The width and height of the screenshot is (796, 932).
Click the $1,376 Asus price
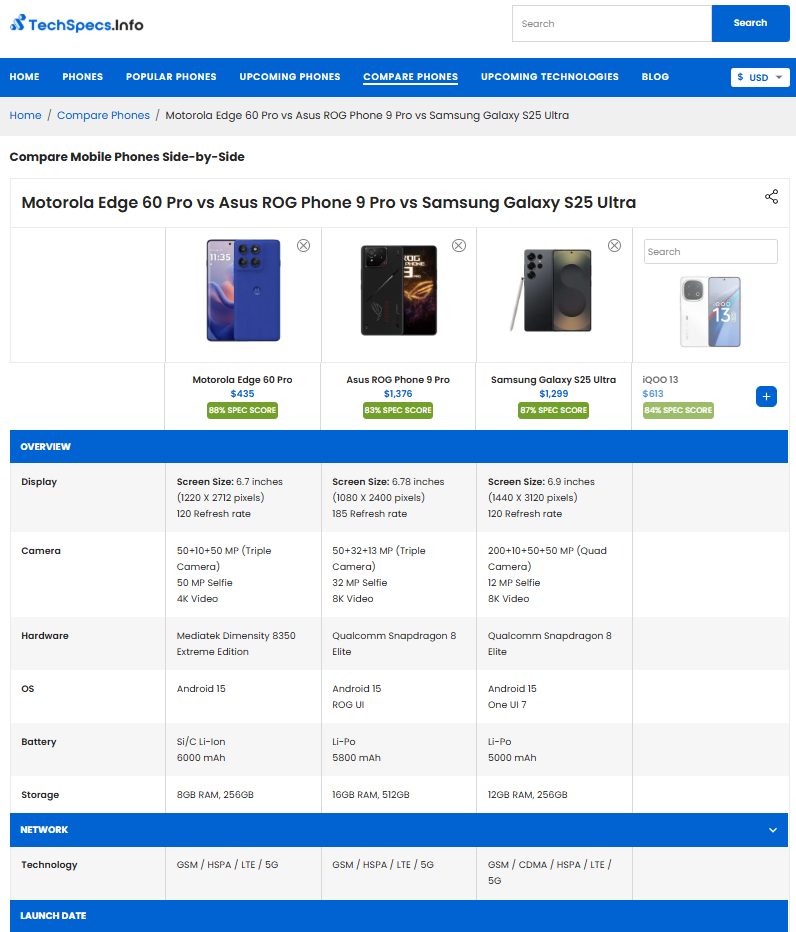(398, 393)
